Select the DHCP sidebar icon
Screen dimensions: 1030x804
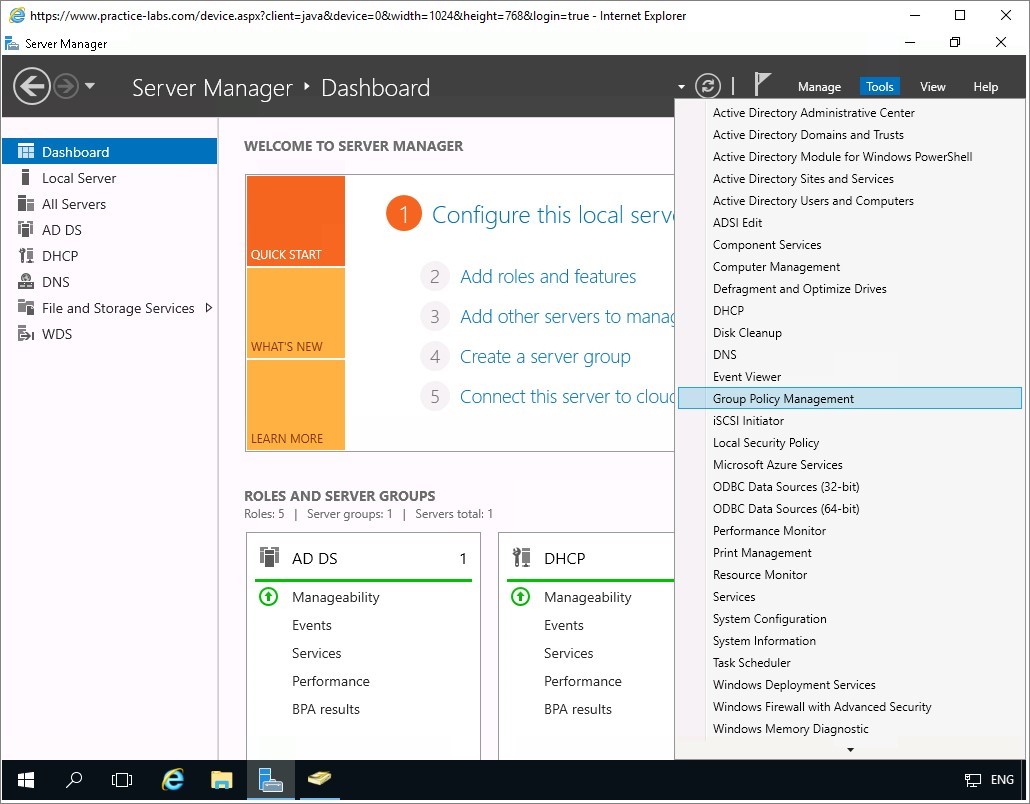coord(26,256)
